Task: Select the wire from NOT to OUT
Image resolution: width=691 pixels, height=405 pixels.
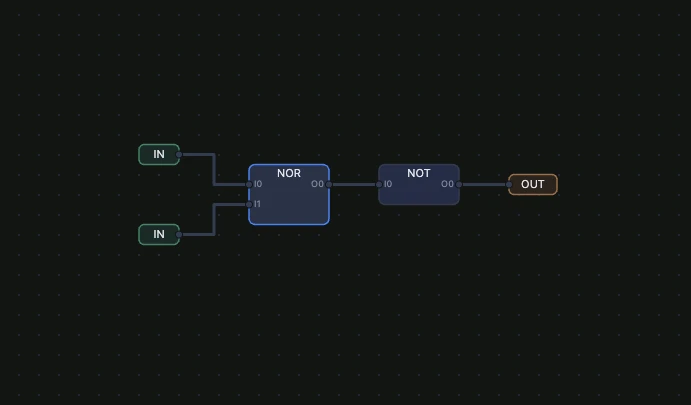Action: click(484, 184)
